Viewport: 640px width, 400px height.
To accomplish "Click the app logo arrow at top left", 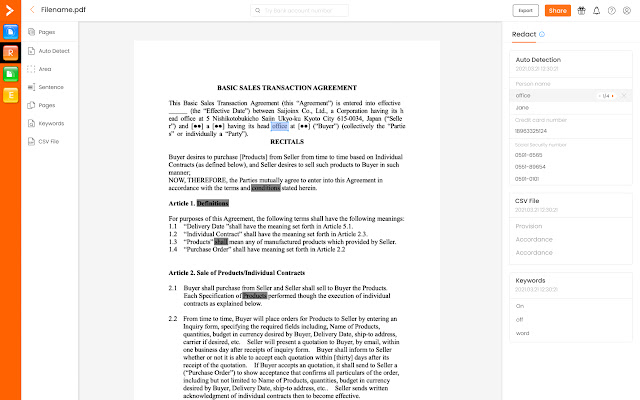I will (x=9, y=10).
